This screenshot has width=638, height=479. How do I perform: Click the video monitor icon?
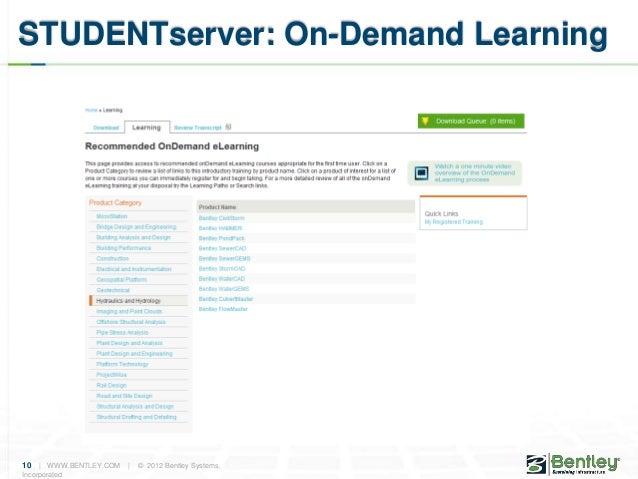(x=422, y=173)
